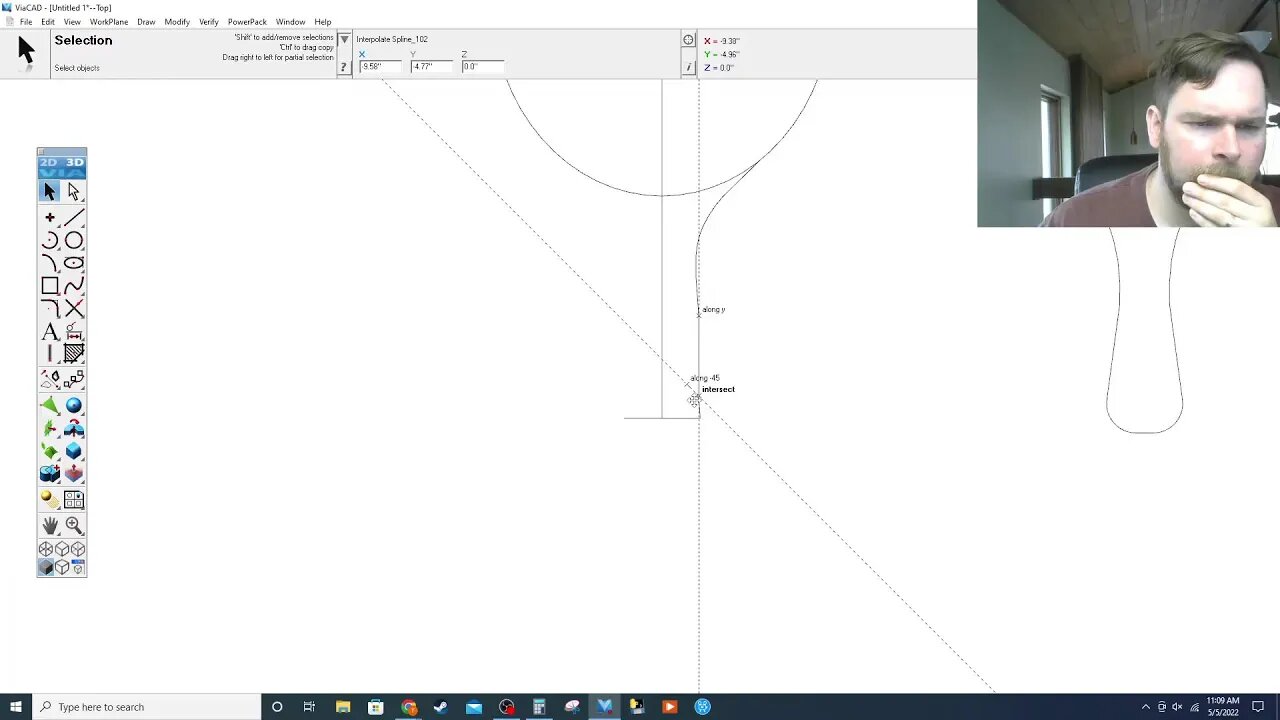Screen dimensions: 1280x720
Task: Pick the Hatch fill tool
Action: tap(74, 354)
